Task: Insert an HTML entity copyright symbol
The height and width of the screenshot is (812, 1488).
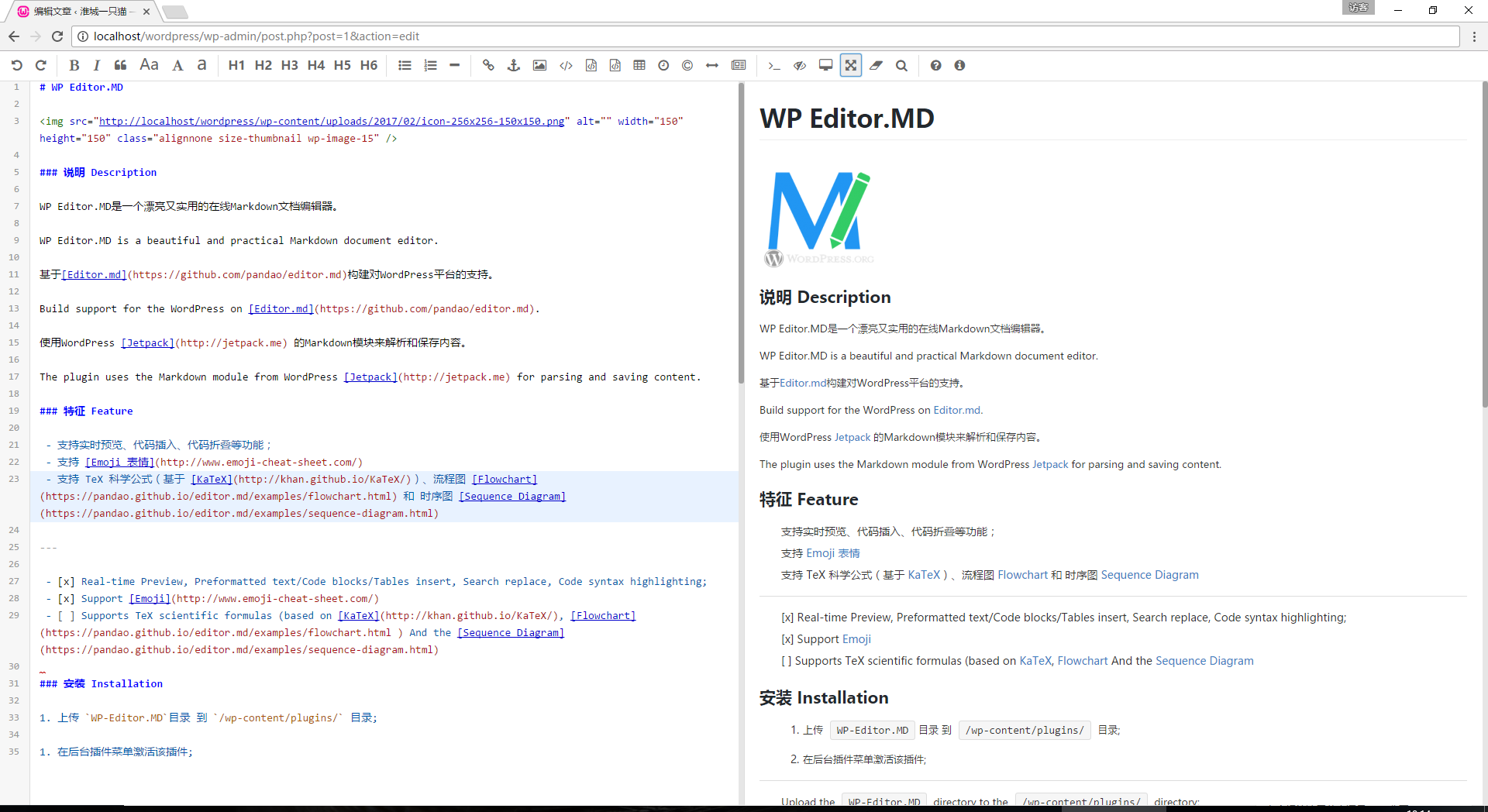Action: (x=687, y=66)
